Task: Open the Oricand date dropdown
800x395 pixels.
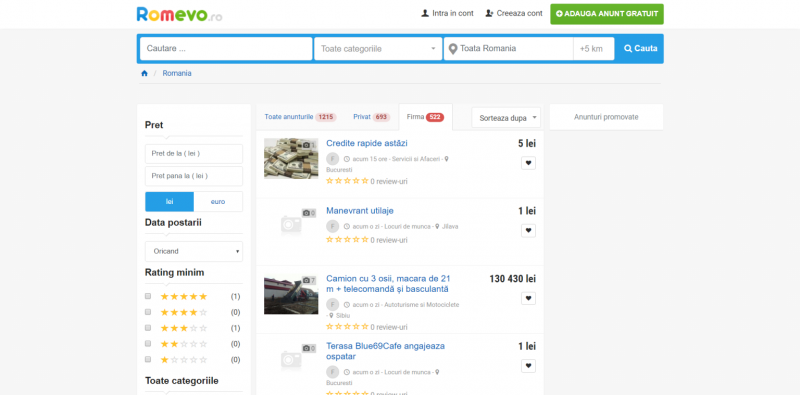Action: tap(194, 251)
